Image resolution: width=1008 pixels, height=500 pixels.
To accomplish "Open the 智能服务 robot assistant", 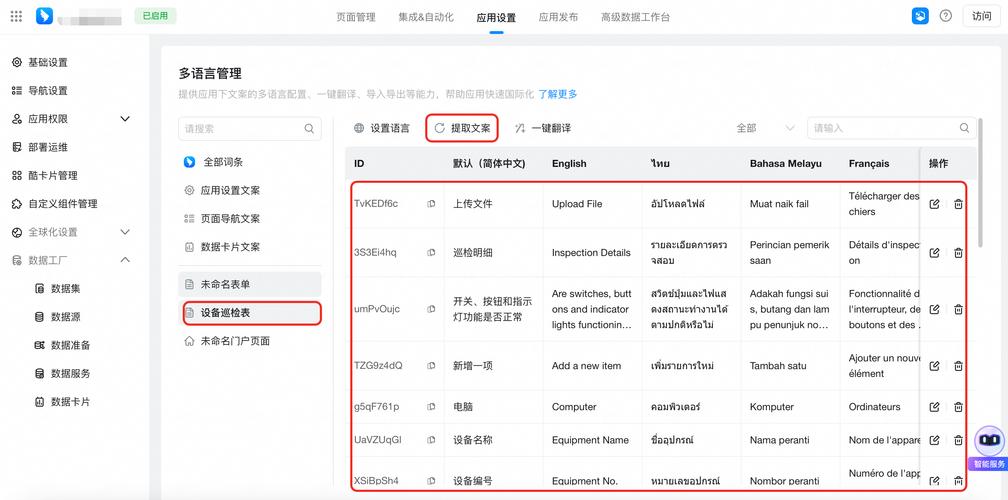I will coord(989,447).
